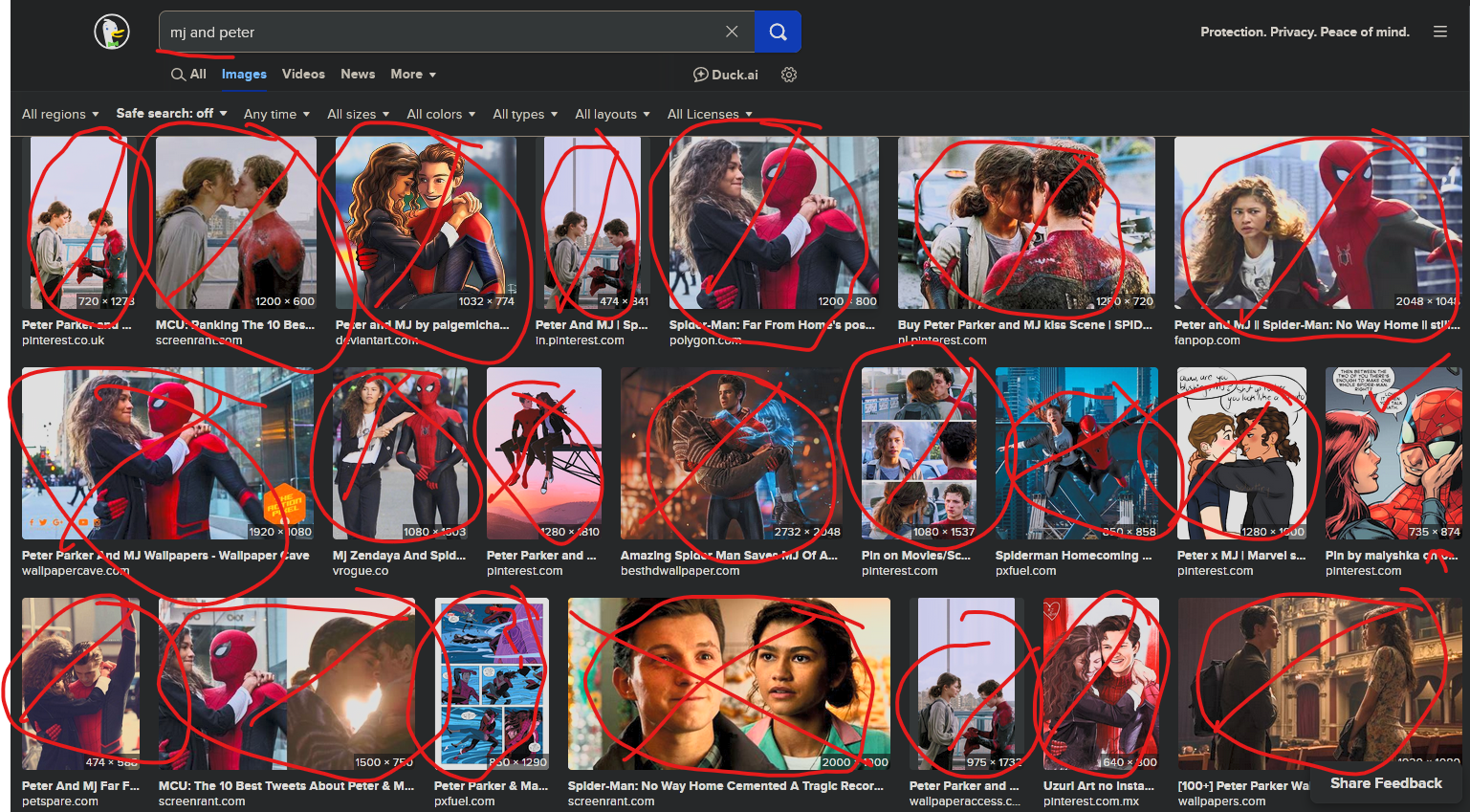Open the Peter Parker & Ma... comic page image
Screen dimensions: 1470x812
click(x=492, y=684)
